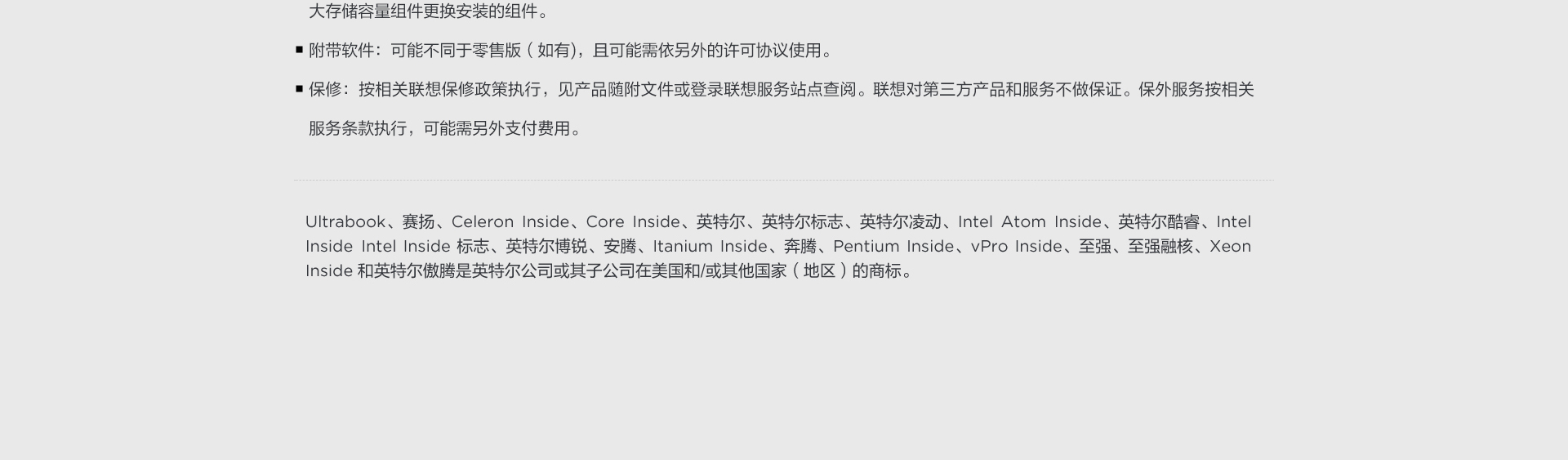Click the 服务条款执行 continuation line
This screenshot has height=460, width=1568.
(446, 128)
